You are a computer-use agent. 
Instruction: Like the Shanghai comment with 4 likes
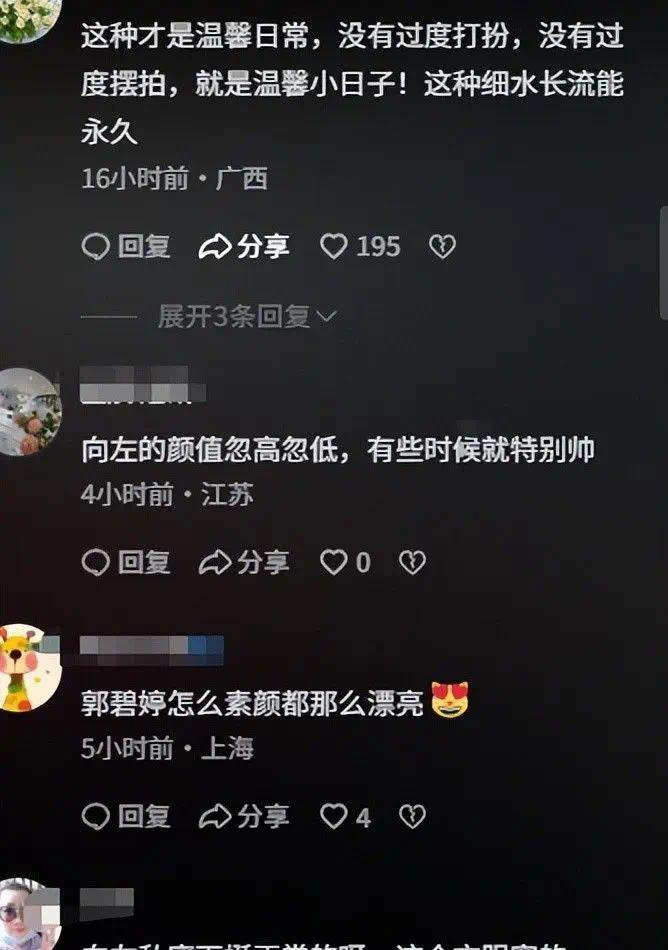pyautogui.click(x=345, y=817)
